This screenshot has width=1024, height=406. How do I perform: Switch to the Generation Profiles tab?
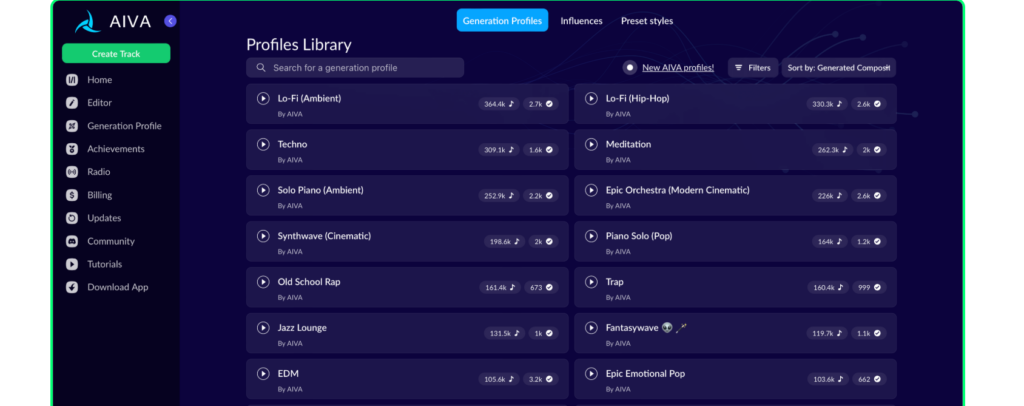tap(502, 20)
